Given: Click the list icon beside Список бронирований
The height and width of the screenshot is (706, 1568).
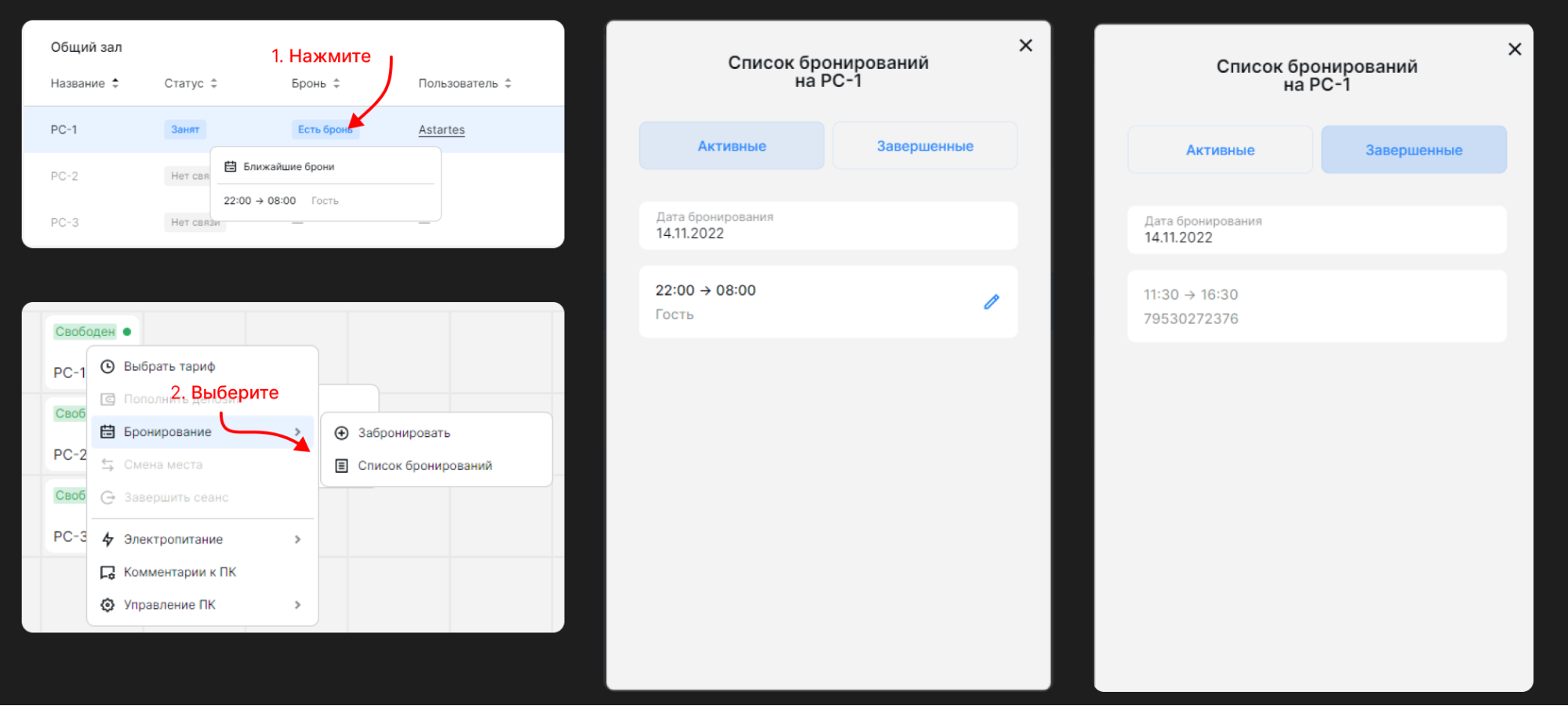Looking at the screenshot, I should [342, 466].
